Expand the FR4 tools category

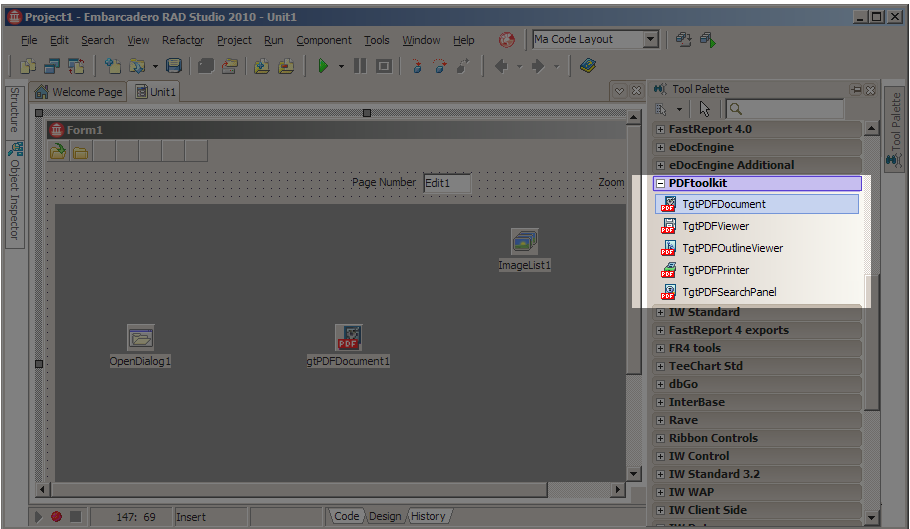(660, 349)
